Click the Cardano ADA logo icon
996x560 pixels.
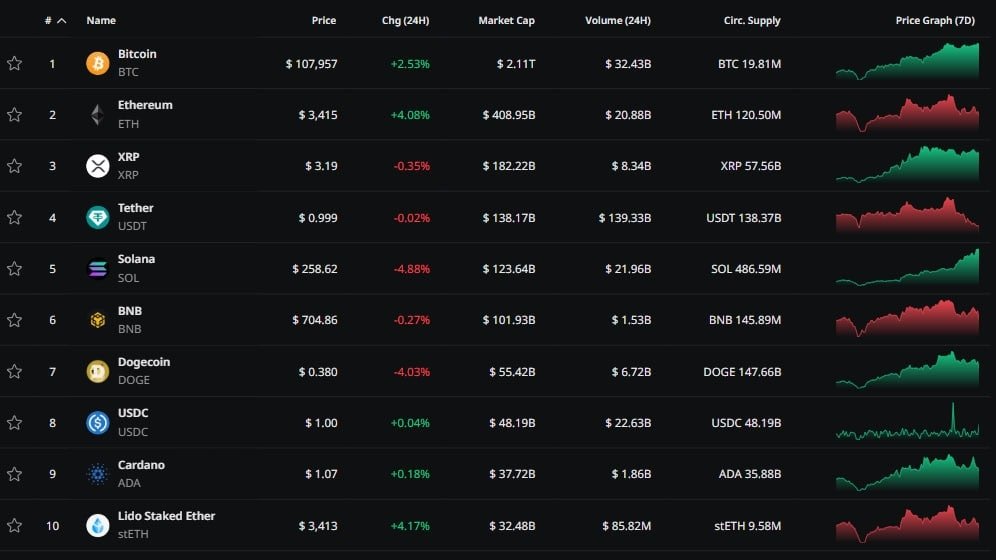pyautogui.click(x=97, y=474)
